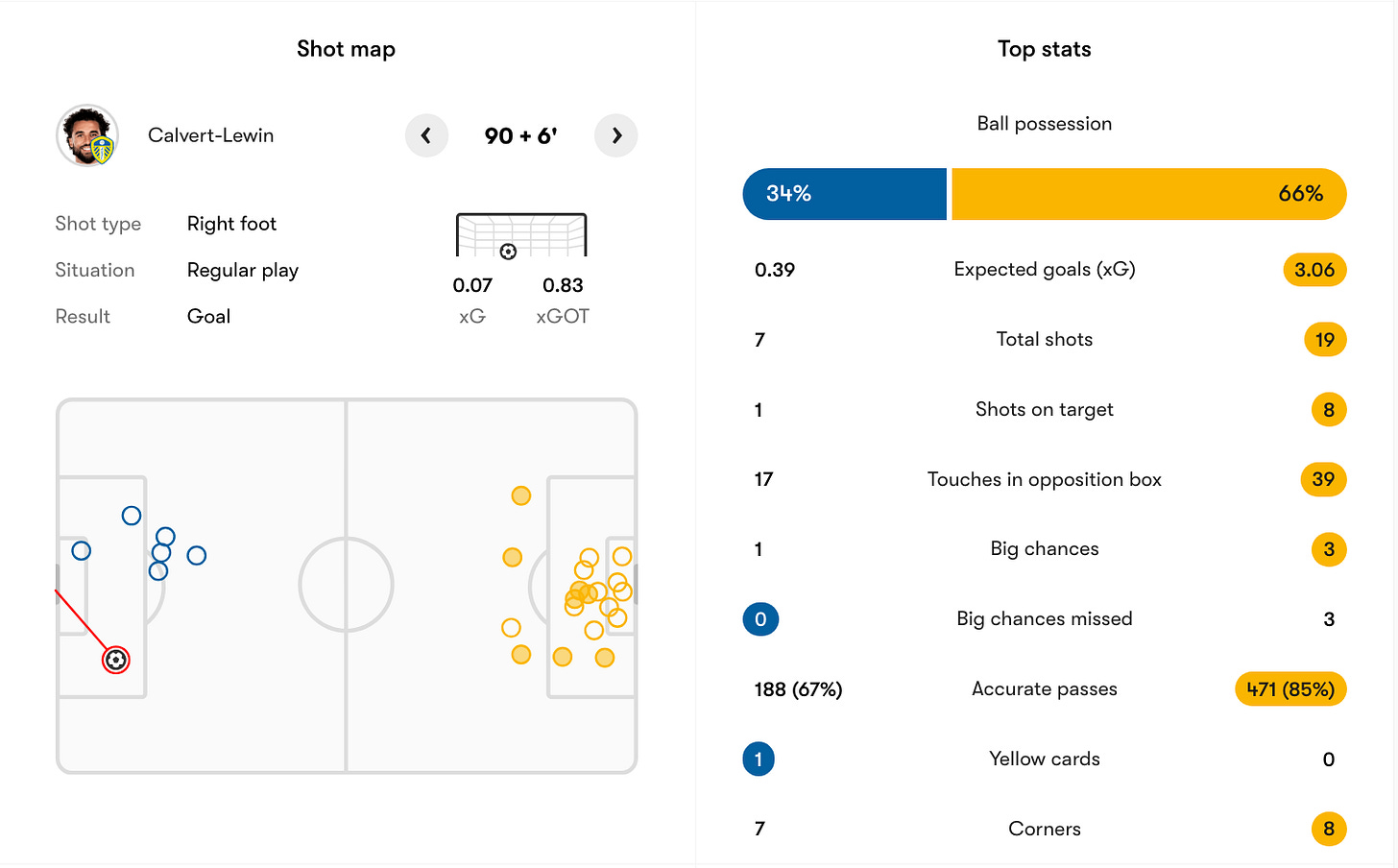Select the blue shot farthest from goal
1398x868 pixels.
click(x=197, y=555)
